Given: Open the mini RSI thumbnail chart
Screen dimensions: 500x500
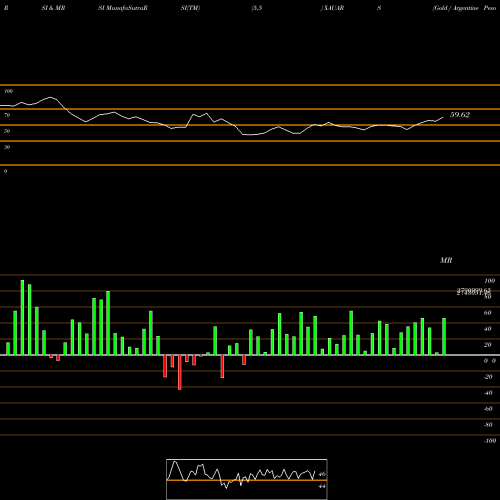Looking at the screenshot, I should coord(247,479).
